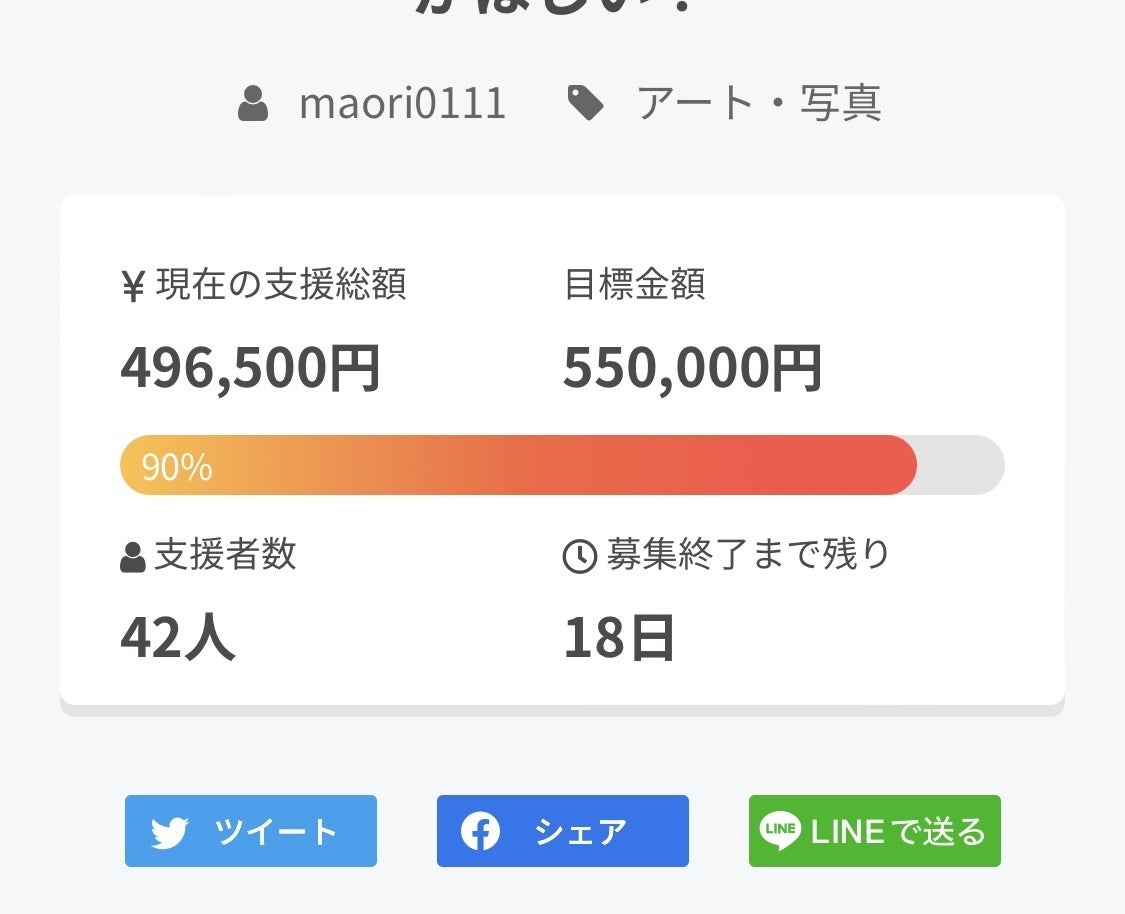Click the Facebook logo icon
This screenshot has height=914, width=1125.
point(480,831)
